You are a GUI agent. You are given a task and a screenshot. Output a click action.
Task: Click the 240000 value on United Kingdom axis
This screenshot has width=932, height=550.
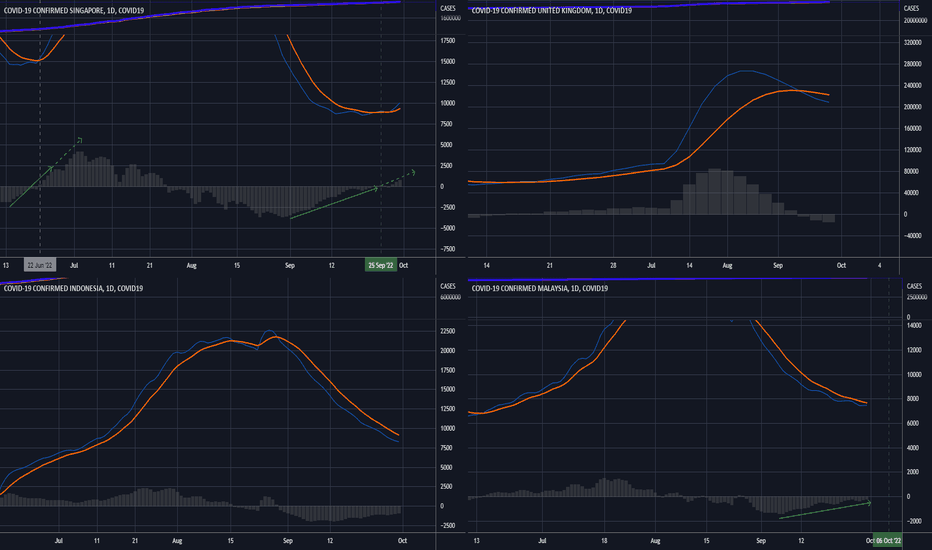(912, 86)
